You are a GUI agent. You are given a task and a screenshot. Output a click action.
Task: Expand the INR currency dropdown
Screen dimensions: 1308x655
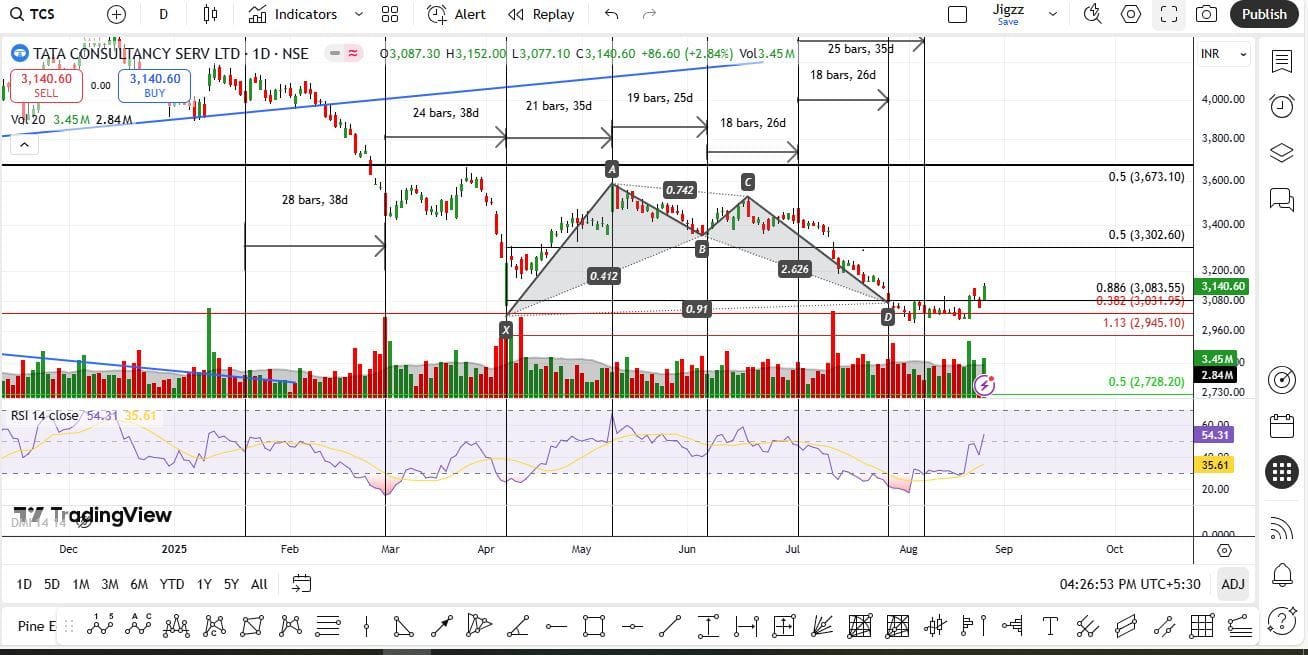coord(1227,54)
